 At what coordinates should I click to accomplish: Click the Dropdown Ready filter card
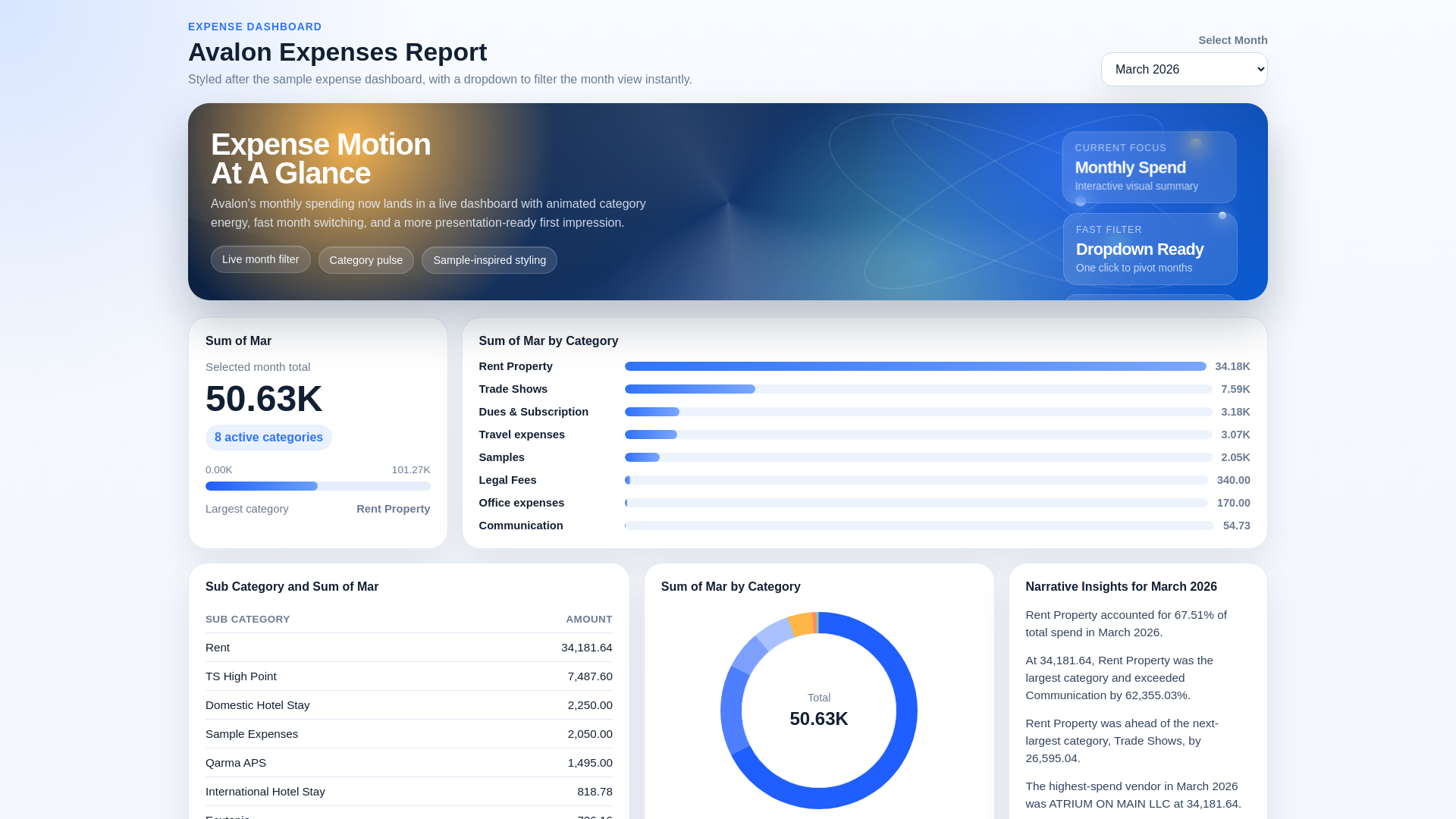tap(1149, 249)
